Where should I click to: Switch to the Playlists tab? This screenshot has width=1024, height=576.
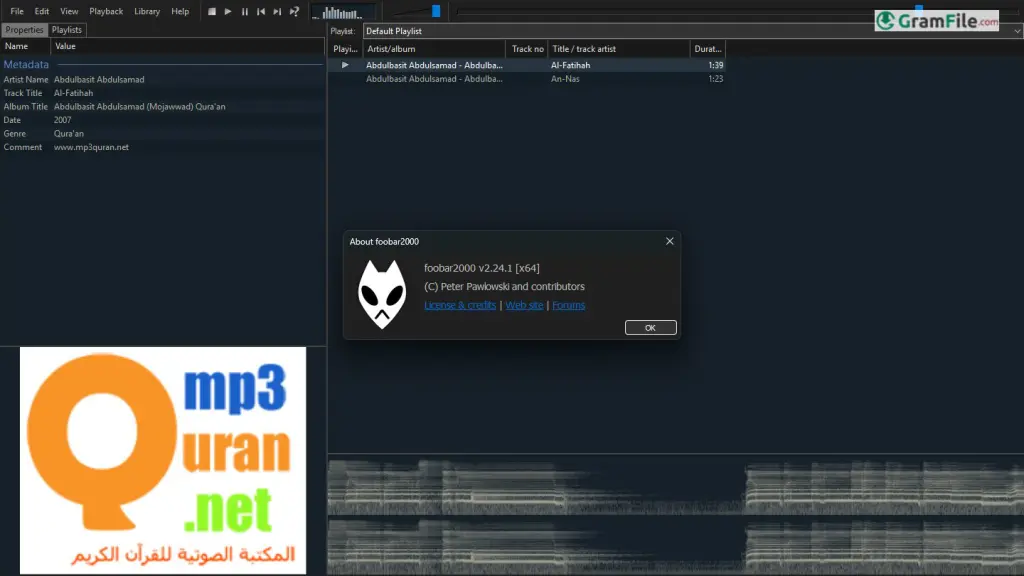(x=67, y=30)
